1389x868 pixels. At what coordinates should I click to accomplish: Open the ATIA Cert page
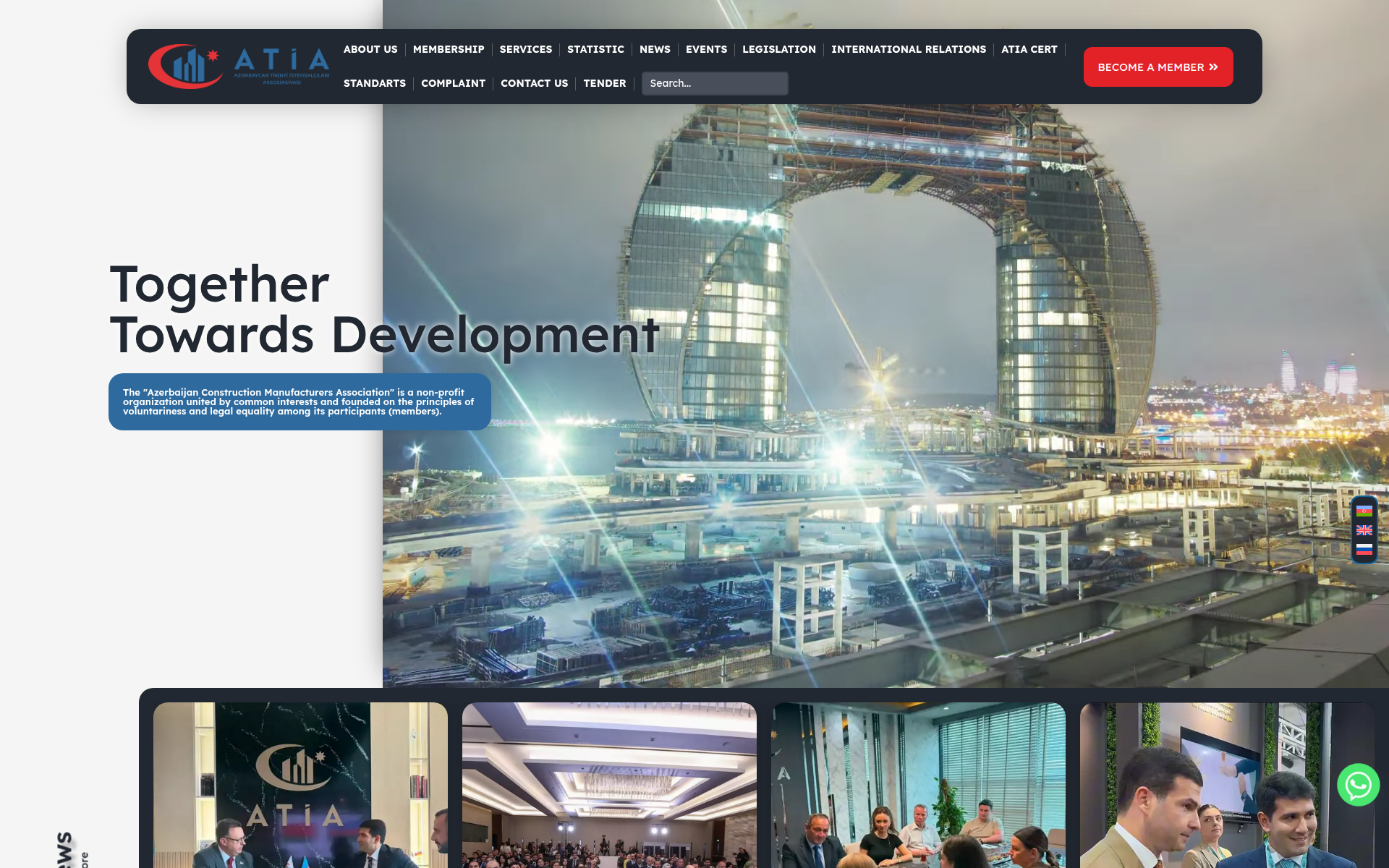point(1029,49)
